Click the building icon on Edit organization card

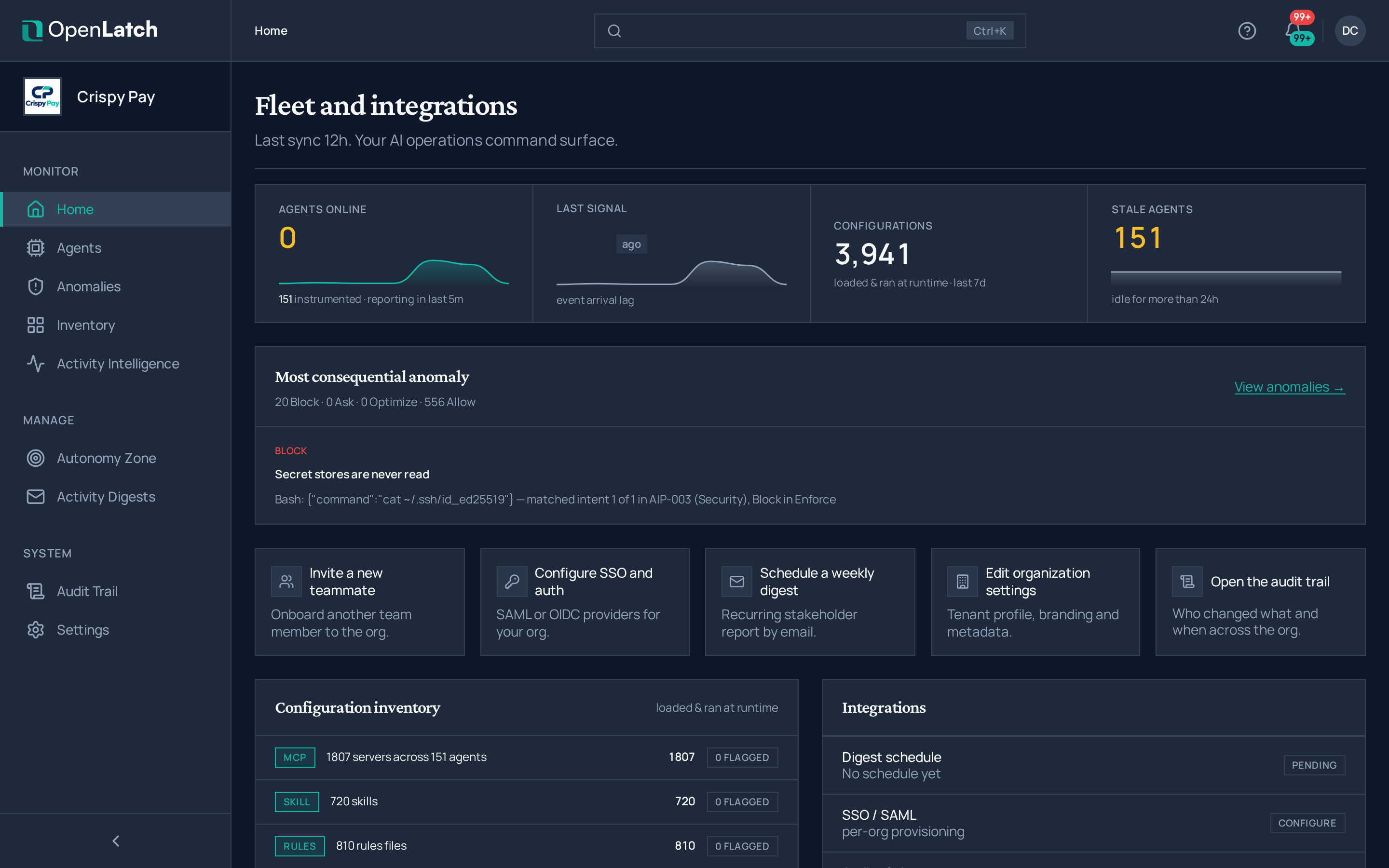(963, 582)
